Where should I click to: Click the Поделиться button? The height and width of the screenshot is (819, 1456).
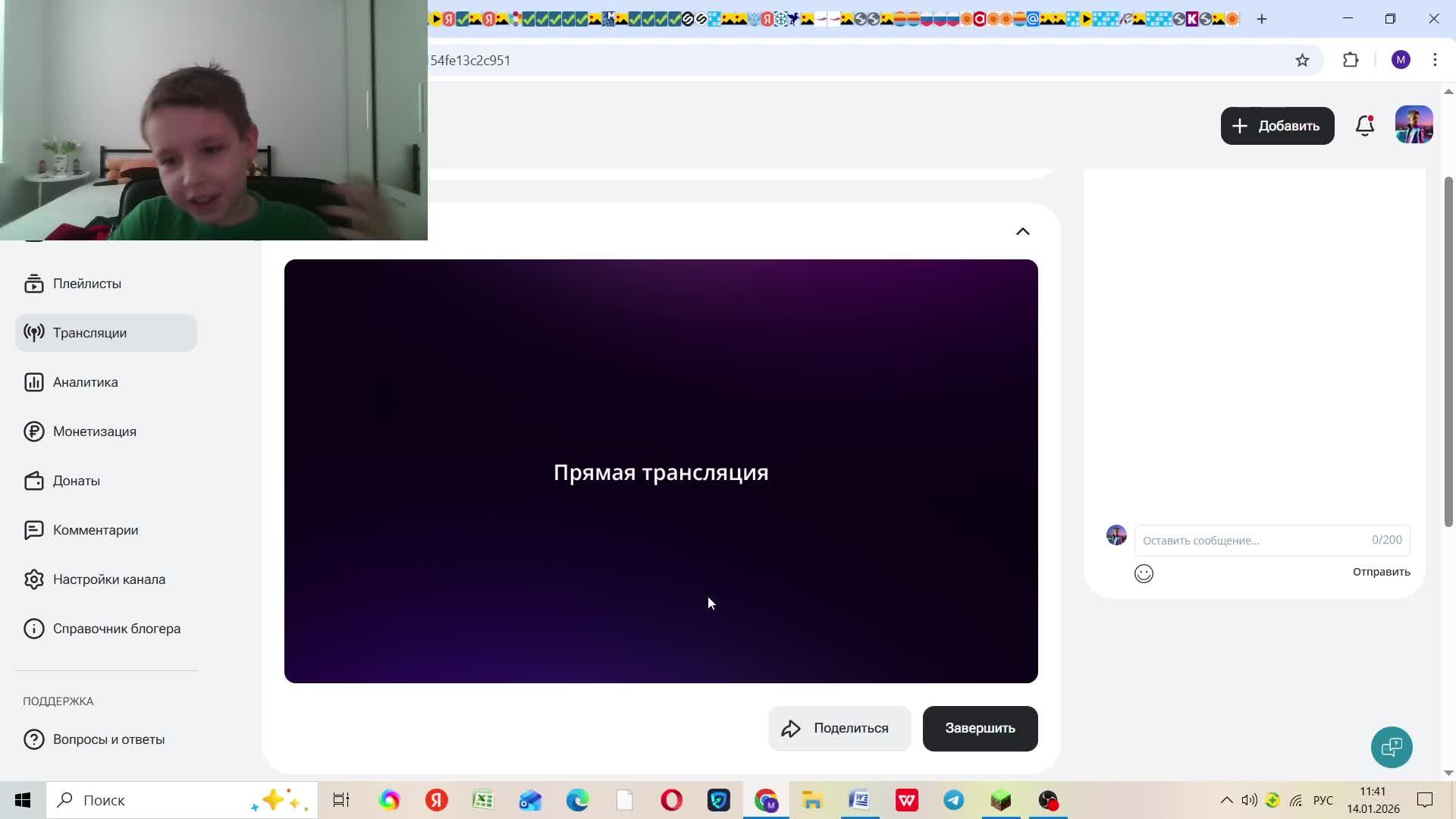pyautogui.click(x=839, y=729)
